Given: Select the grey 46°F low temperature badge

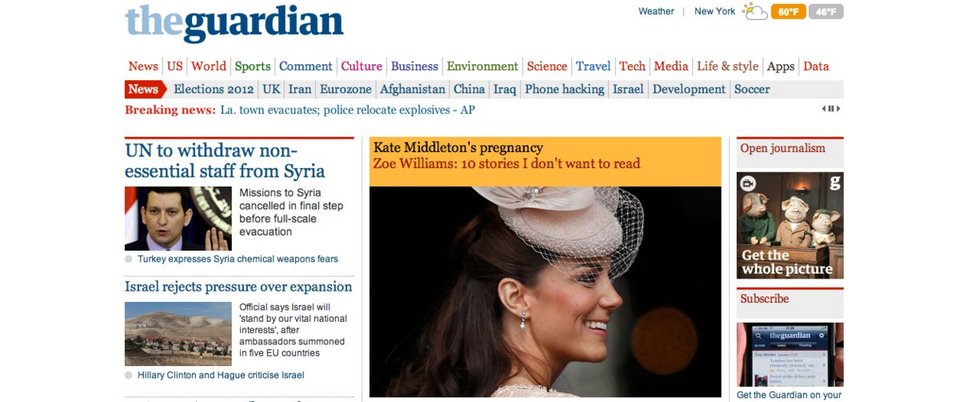Looking at the screenshot, I should click(826, 12).
